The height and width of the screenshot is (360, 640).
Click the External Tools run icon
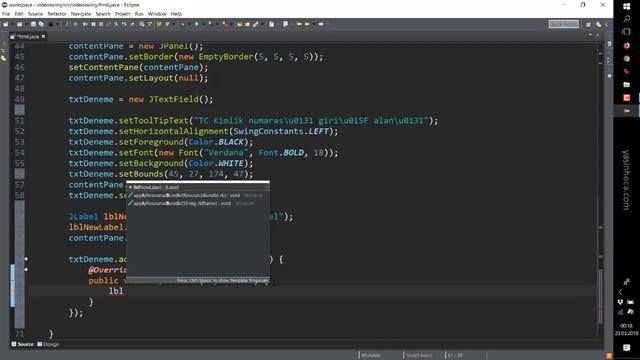pos(225,24)
